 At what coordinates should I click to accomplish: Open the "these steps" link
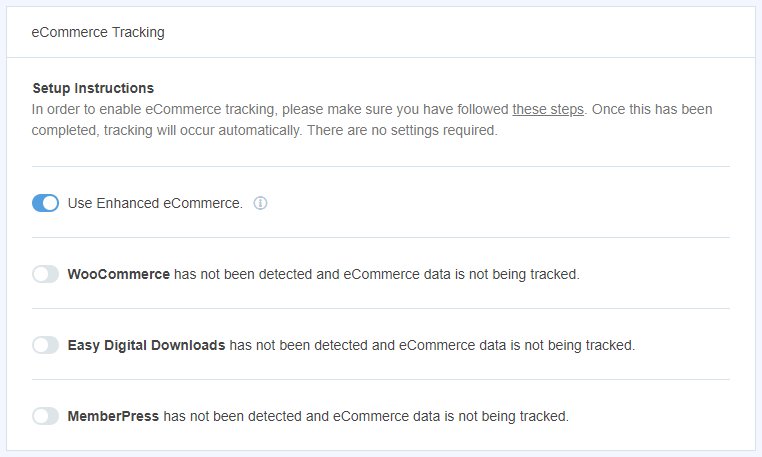coord(548,109)
